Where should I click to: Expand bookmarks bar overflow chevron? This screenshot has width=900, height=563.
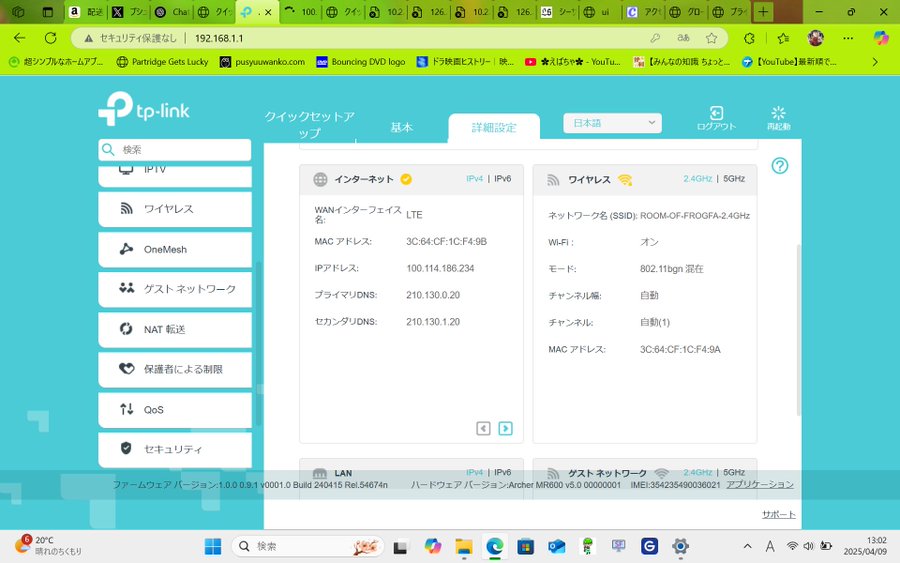[x=875, y=62]
